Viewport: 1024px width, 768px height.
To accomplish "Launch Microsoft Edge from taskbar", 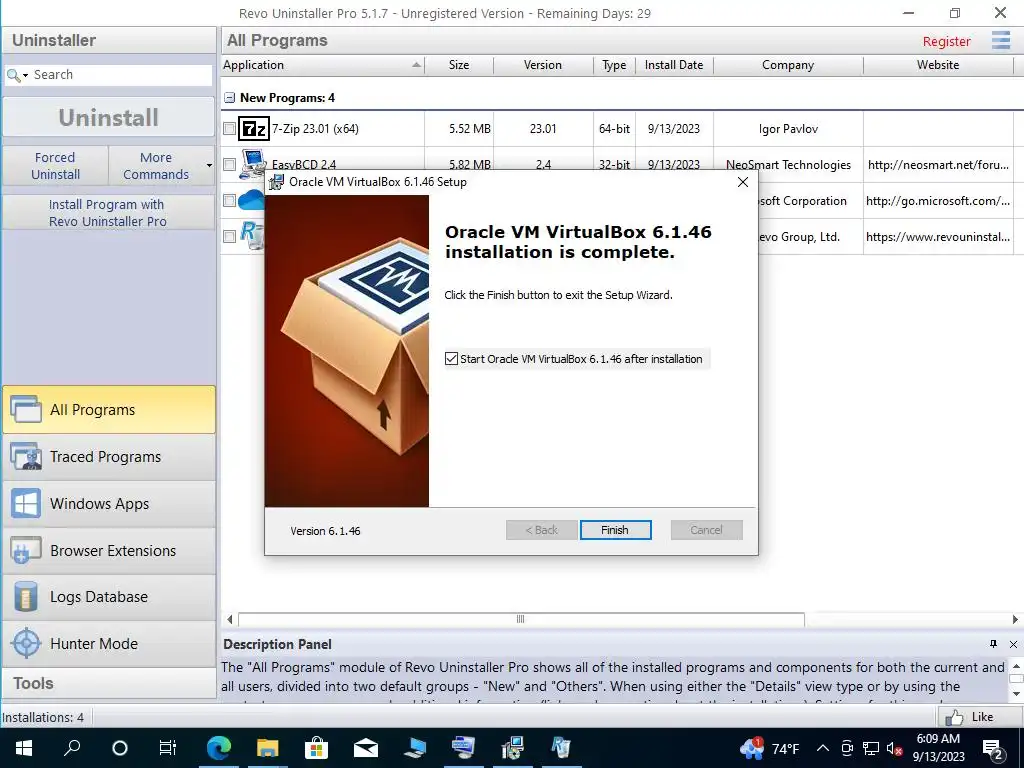I will (x=218, y=748).
